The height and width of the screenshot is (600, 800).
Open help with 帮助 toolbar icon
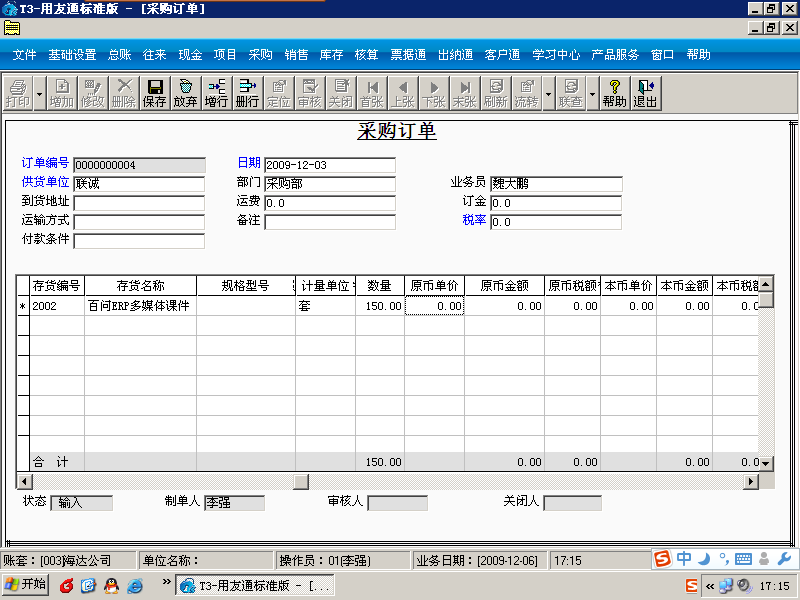pos(614,93)
